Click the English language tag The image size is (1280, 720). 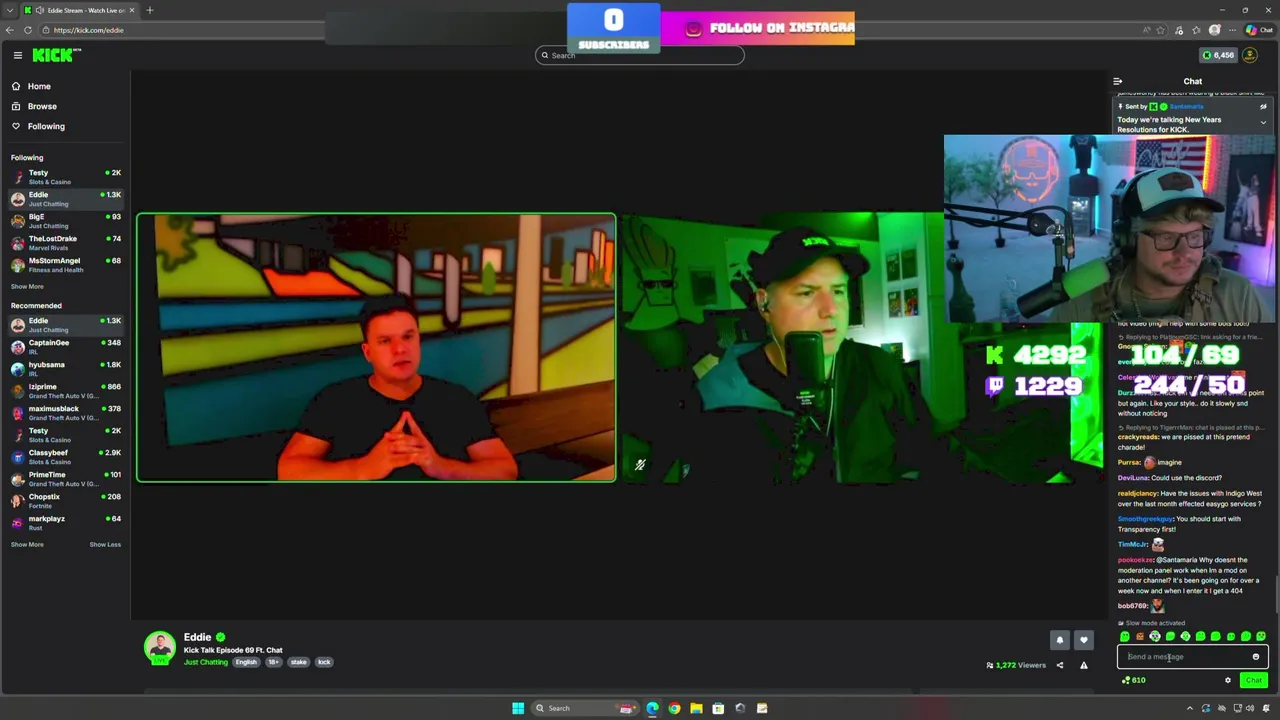(x=246, y=662)
